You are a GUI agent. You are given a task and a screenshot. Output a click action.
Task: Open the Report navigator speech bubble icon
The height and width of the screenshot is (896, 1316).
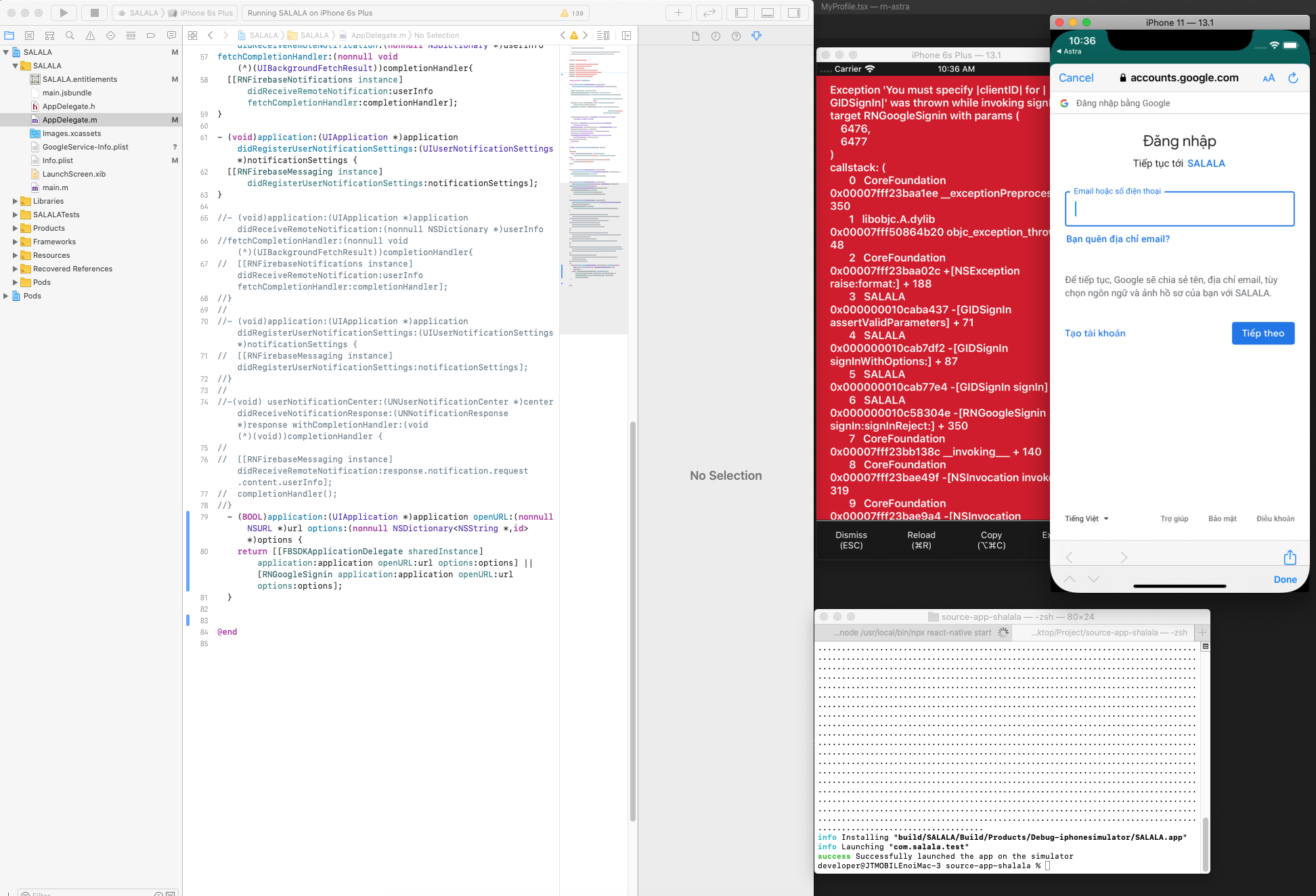pos(171,35)
